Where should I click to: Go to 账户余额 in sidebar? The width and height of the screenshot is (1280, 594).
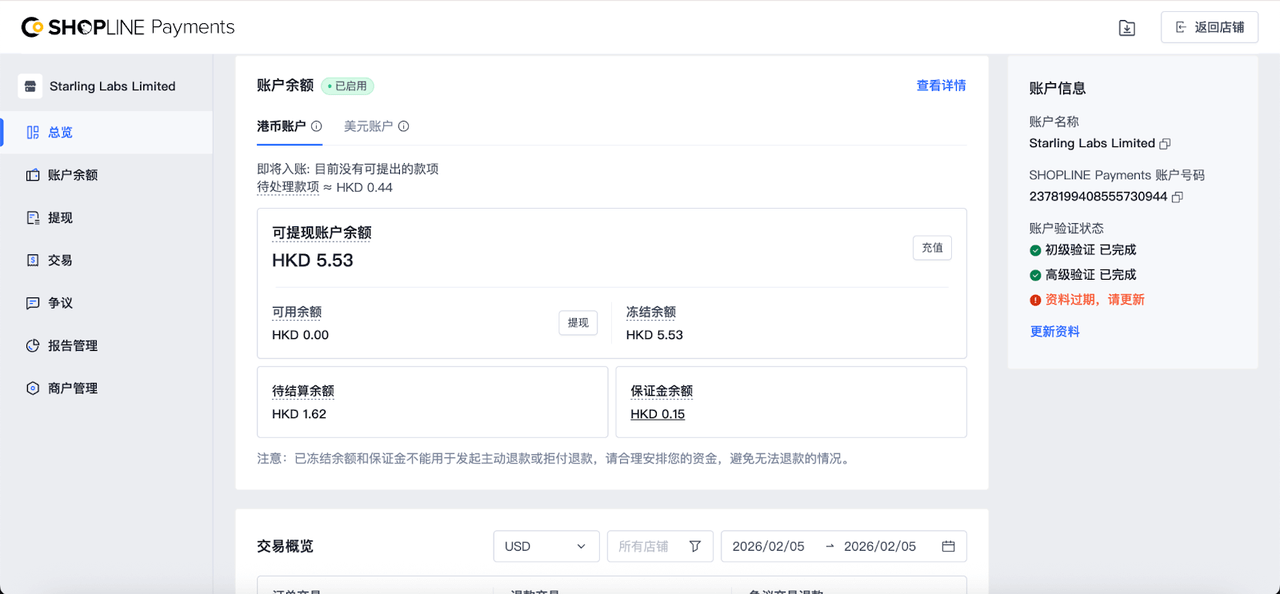[x=72, y=175]
